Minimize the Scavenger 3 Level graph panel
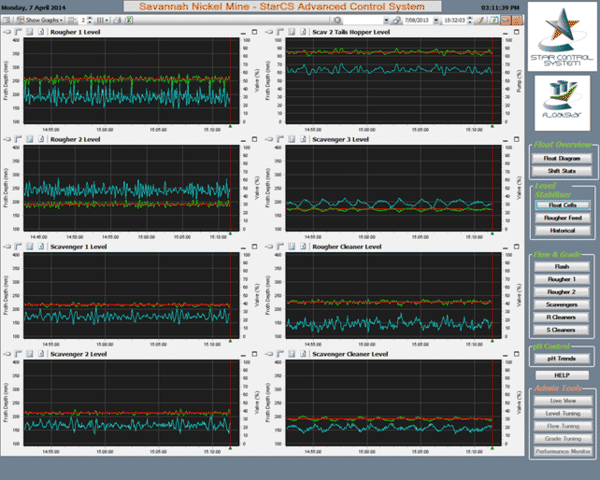 [x=505, y=140]
